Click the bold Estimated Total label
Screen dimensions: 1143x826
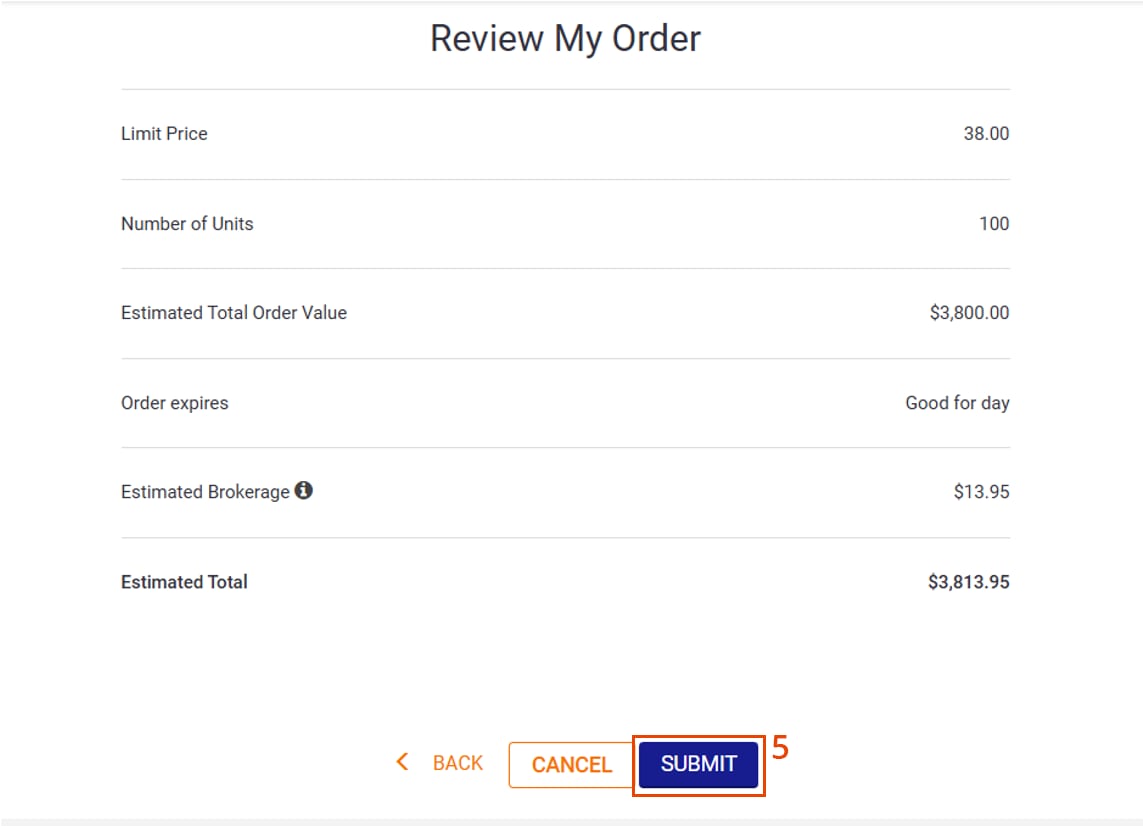[x=184, y=582]
